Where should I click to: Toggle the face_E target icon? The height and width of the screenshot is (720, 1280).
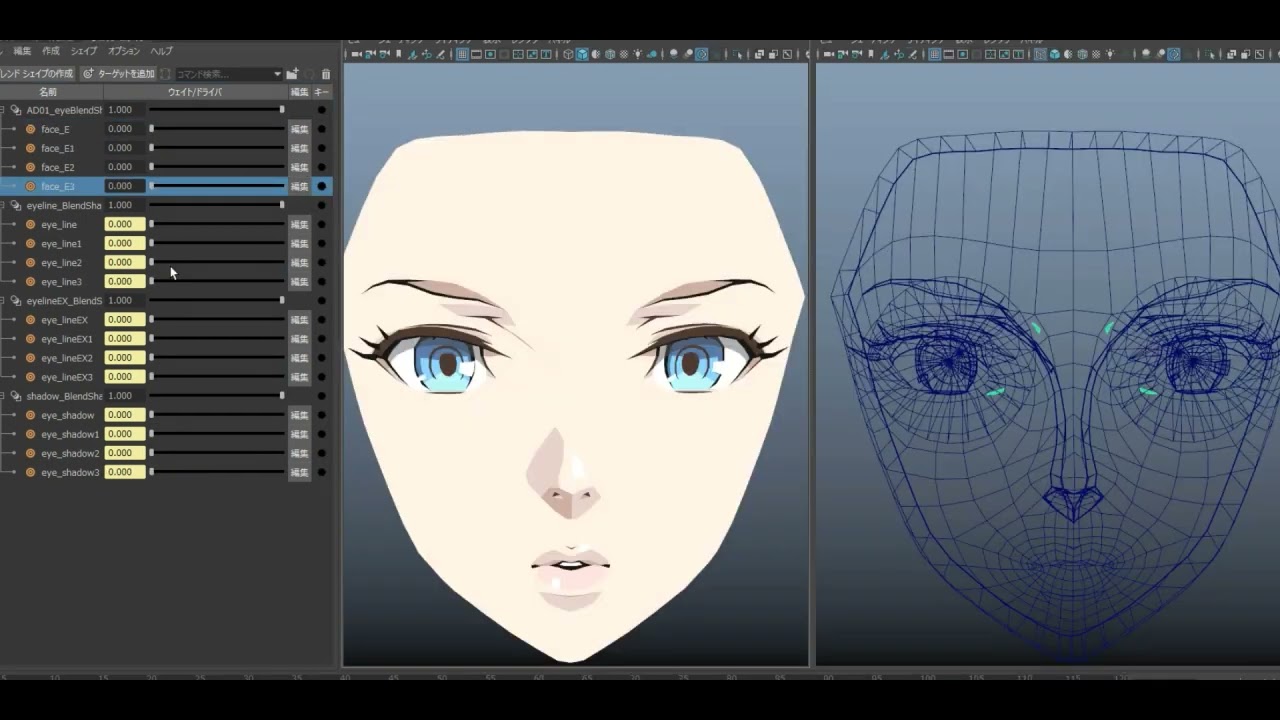(x=30, y=129)
